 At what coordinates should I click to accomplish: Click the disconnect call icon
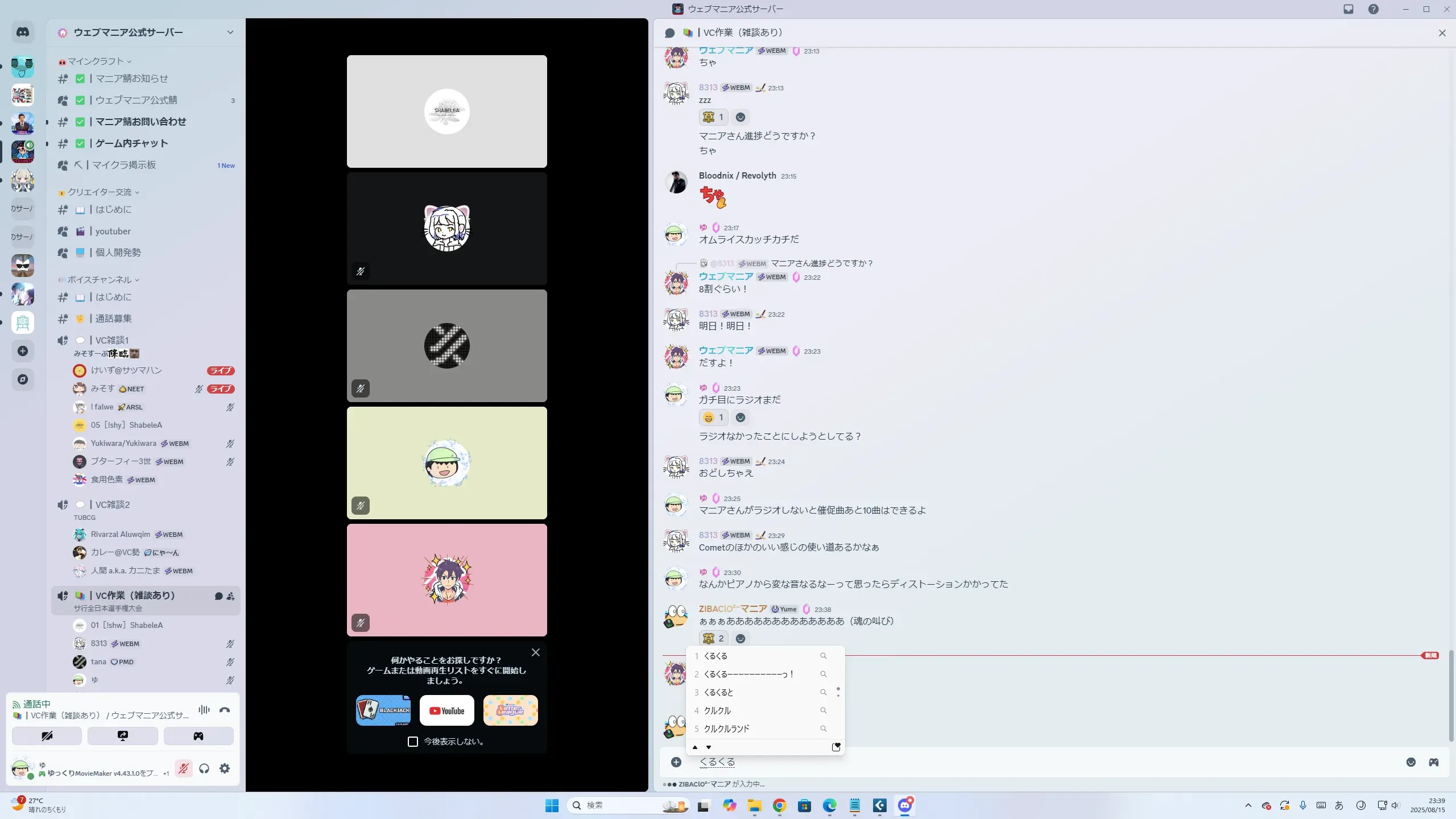(x=225, y=710)
